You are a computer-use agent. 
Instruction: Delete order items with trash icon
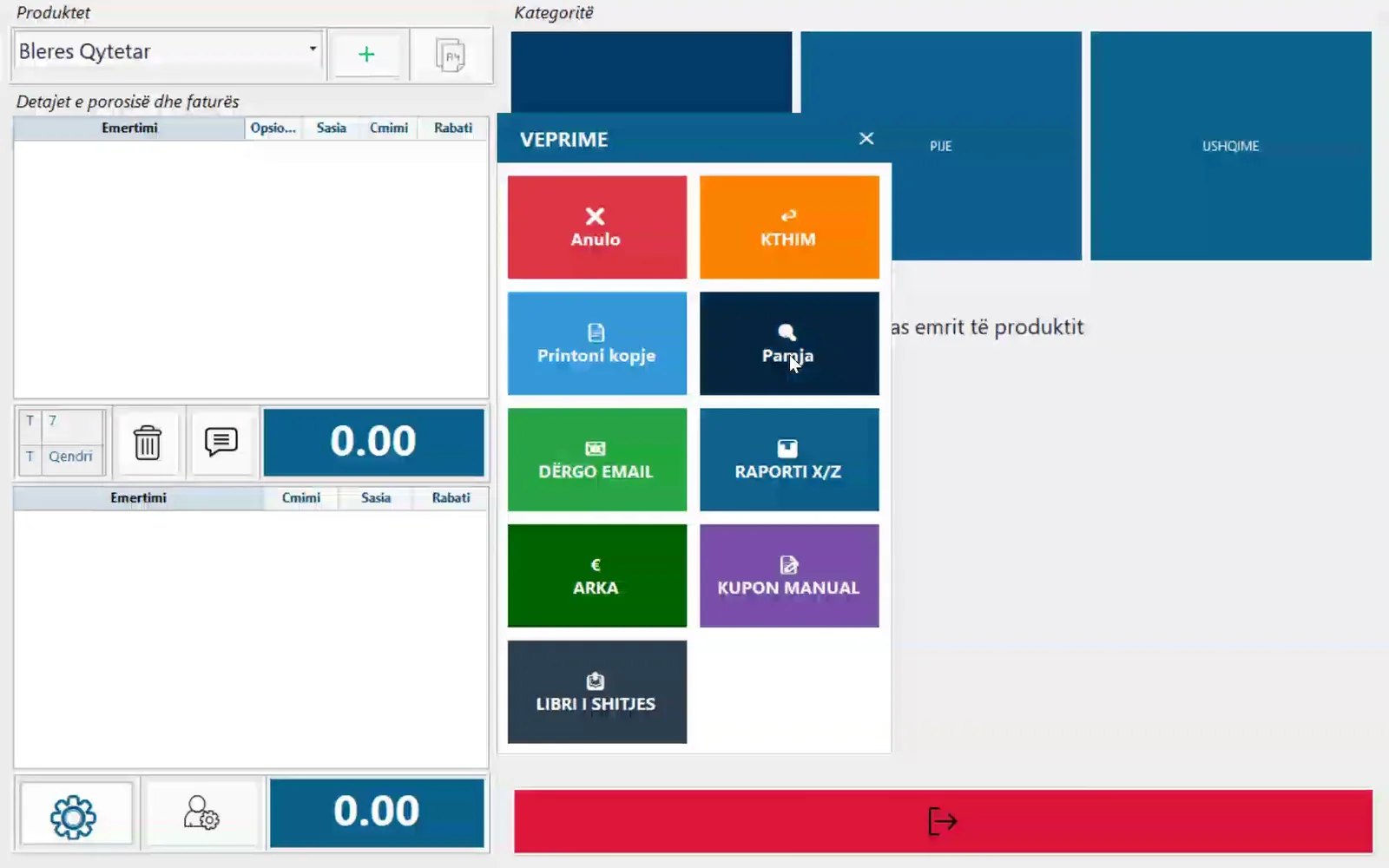tap(148, 443)
